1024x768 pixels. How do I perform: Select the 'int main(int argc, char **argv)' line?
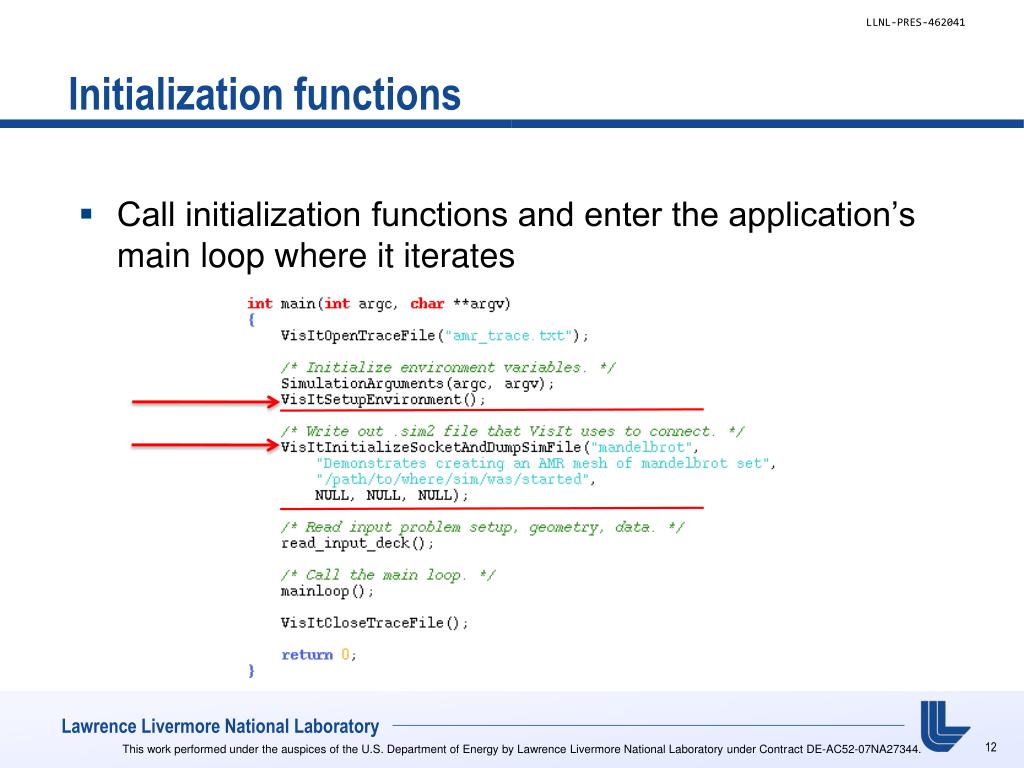379,304
